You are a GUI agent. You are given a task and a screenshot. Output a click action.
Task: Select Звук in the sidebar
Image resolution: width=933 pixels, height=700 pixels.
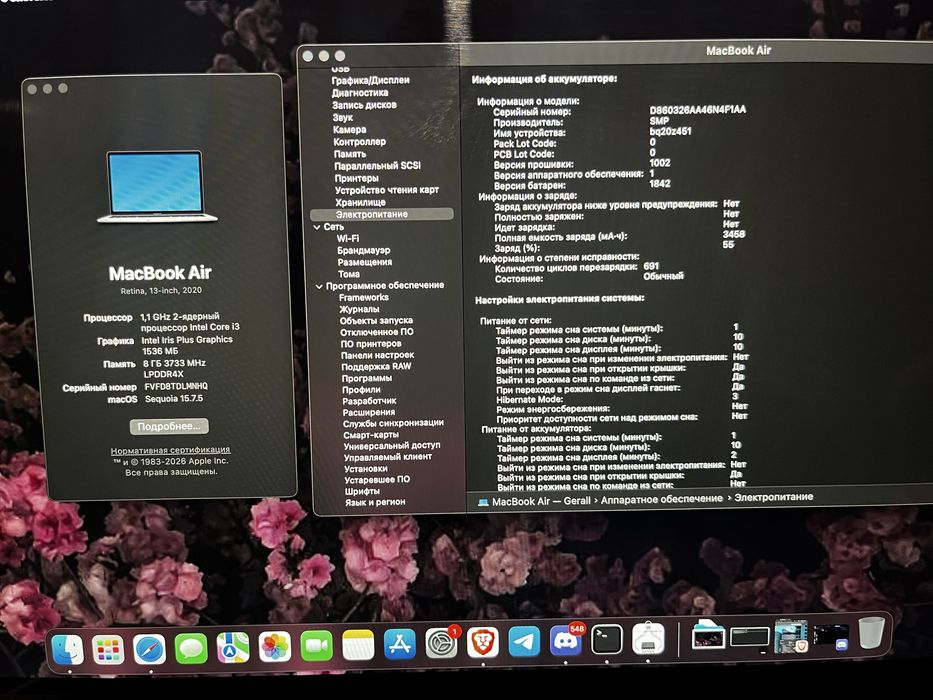point(343,117)
